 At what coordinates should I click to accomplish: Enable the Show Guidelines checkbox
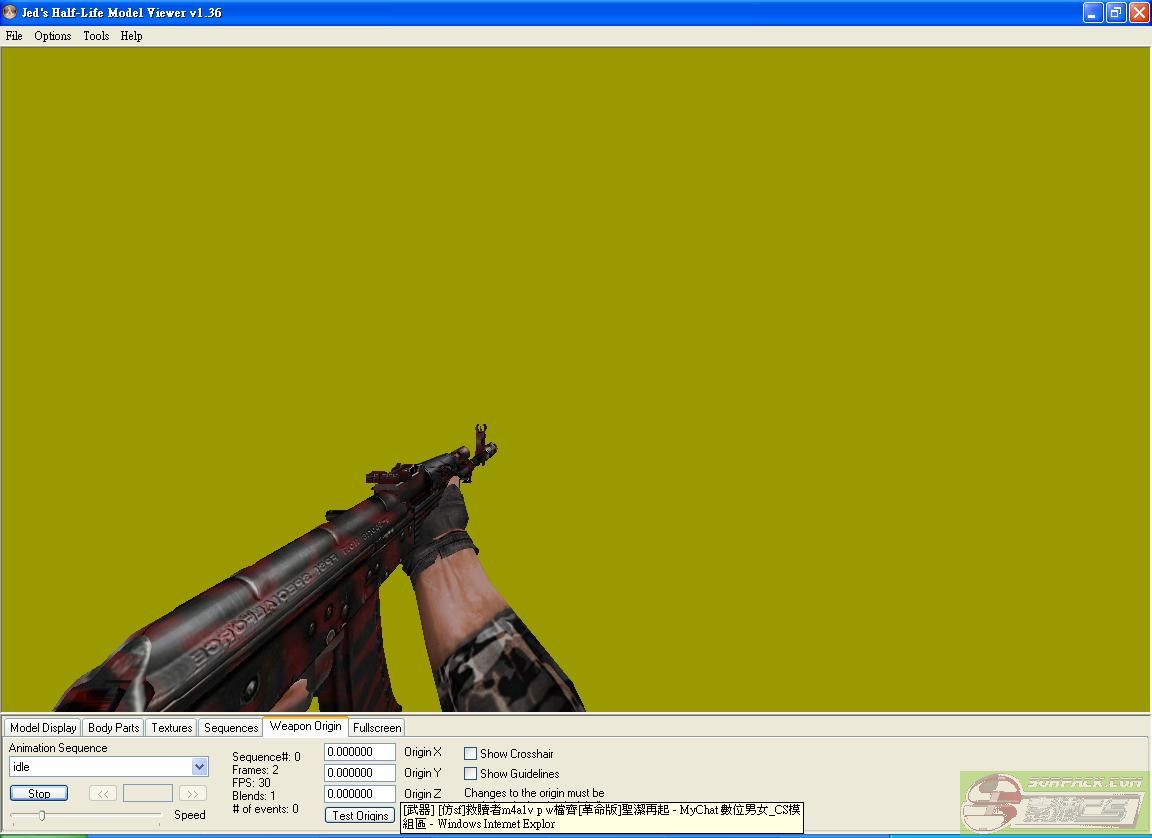pos(470,773)
